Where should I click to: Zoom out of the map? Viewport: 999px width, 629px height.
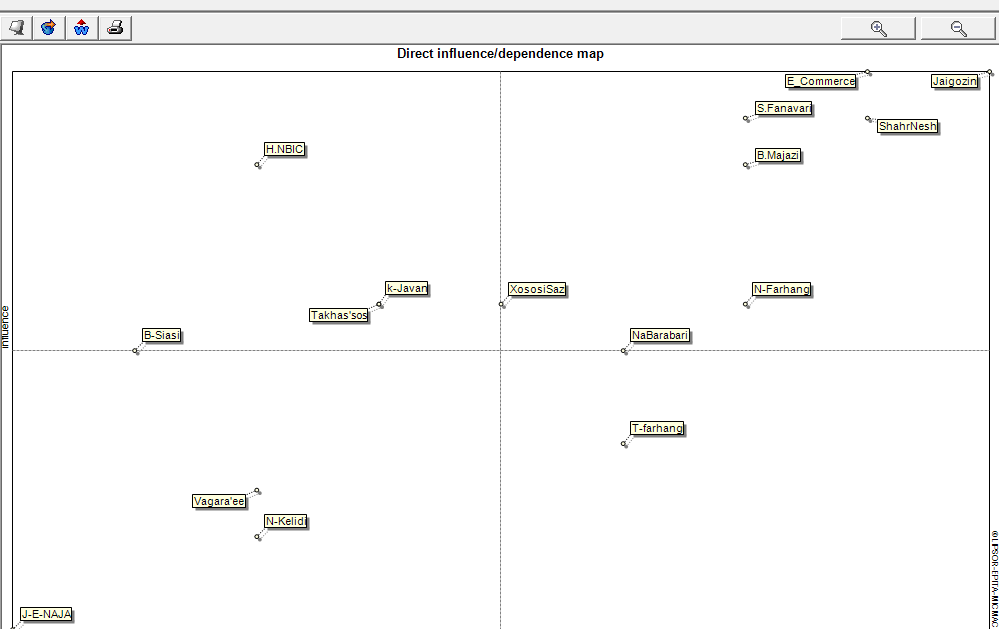[958, 28]
